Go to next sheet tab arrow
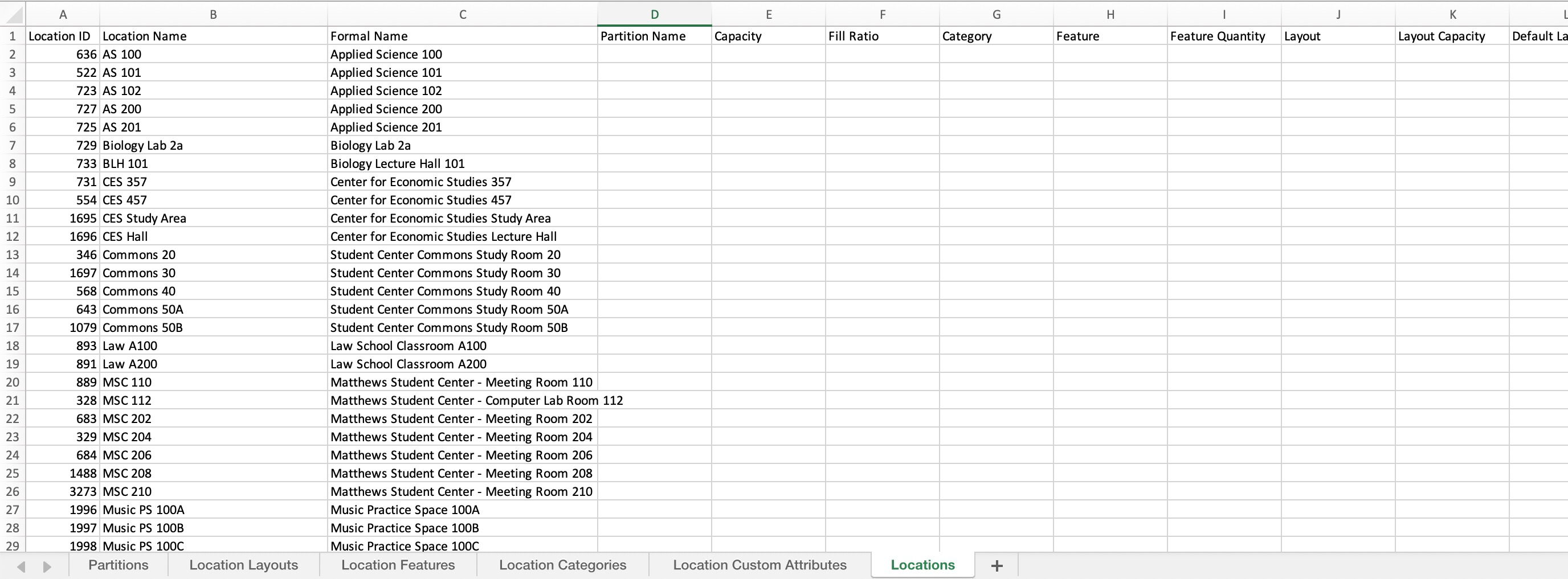This screenshot has height=579, width=1568. pos(47,566)
